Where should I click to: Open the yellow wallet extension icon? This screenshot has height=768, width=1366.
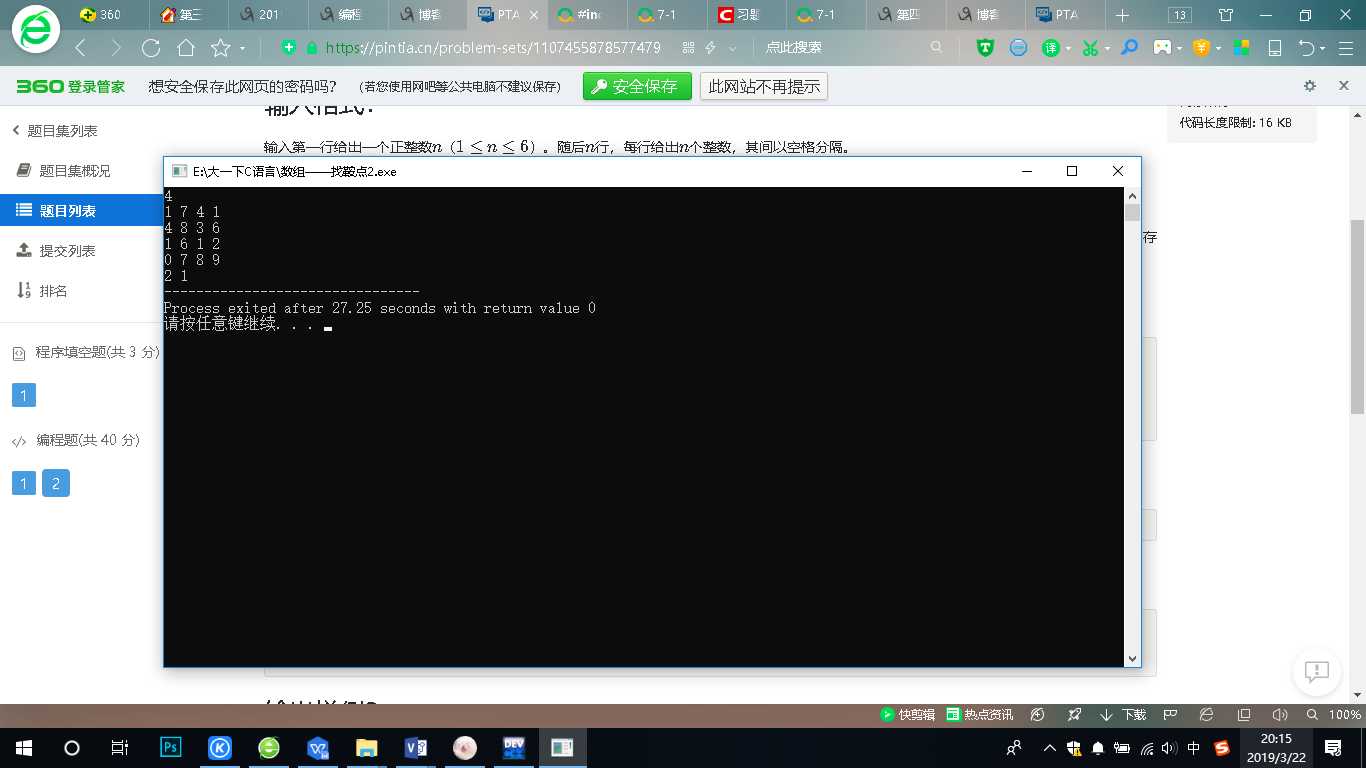click(1201, 48)
